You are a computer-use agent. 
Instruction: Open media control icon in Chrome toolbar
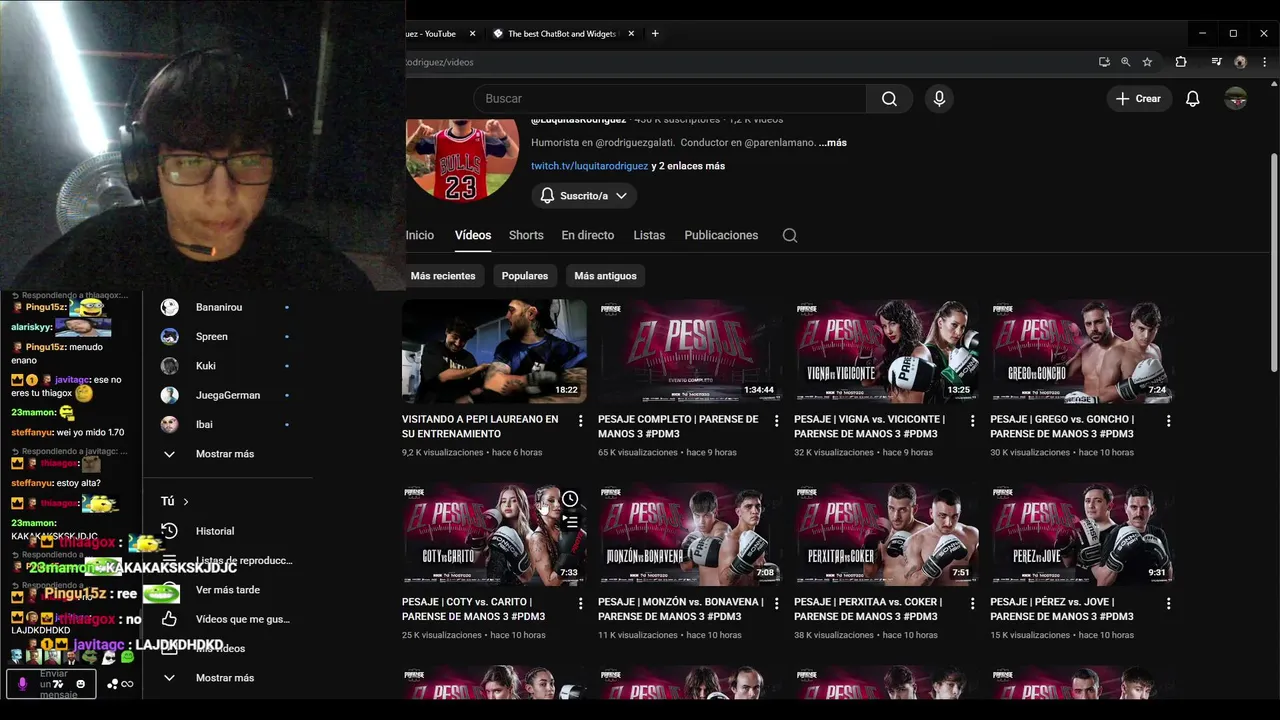(x=1216, y=62)
